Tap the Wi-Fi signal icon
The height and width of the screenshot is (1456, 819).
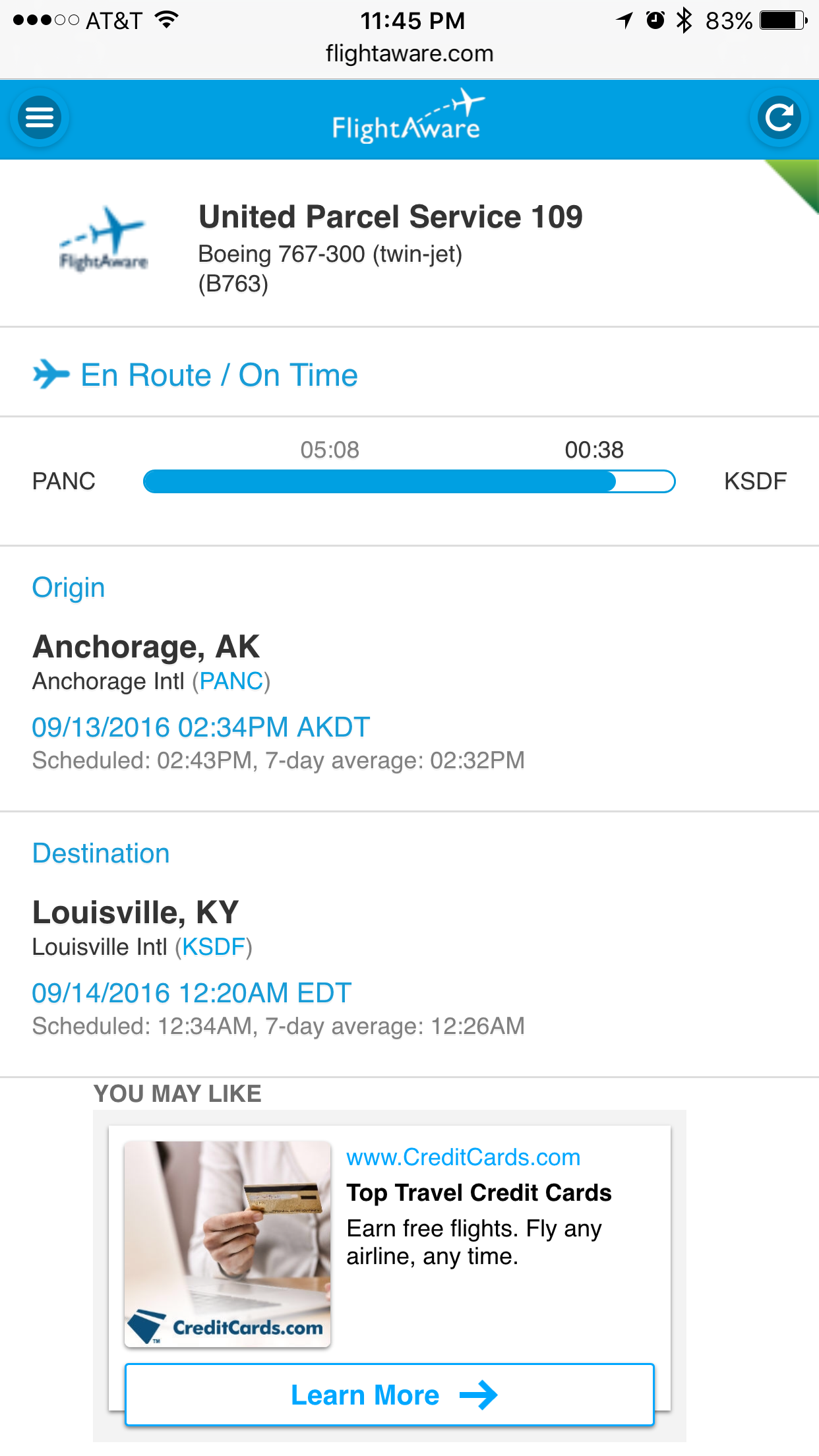167,19
